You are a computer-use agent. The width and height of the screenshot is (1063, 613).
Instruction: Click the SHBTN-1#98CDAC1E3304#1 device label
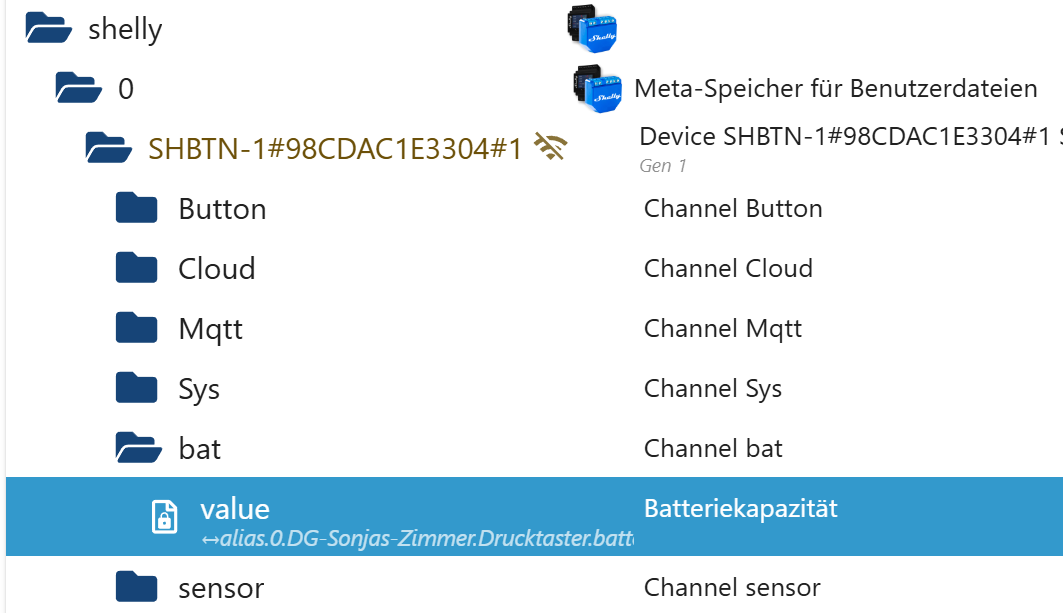click(x=335, y=149)
